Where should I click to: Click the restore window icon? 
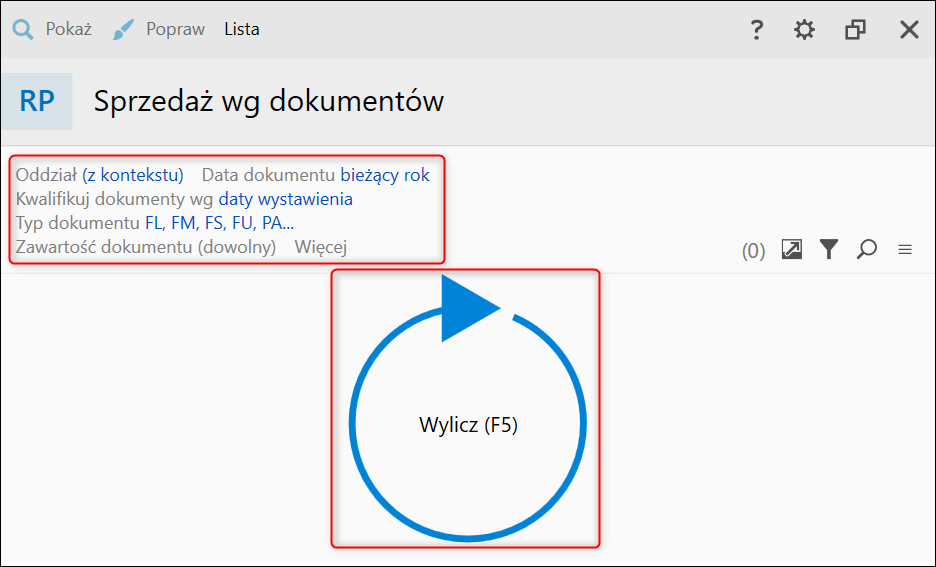click(855, 29)
